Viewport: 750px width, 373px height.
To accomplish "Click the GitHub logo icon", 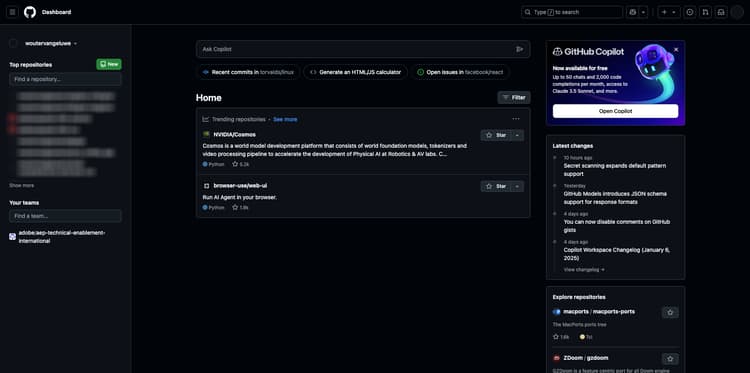I will [x=30, y=12].
